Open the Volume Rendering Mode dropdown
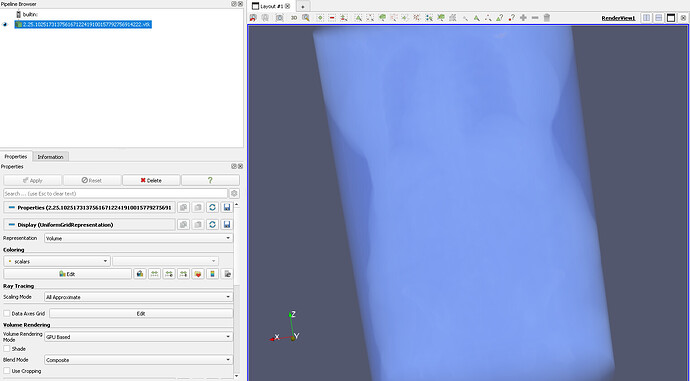This screenshot has height=381, width=690. (139, 337)
